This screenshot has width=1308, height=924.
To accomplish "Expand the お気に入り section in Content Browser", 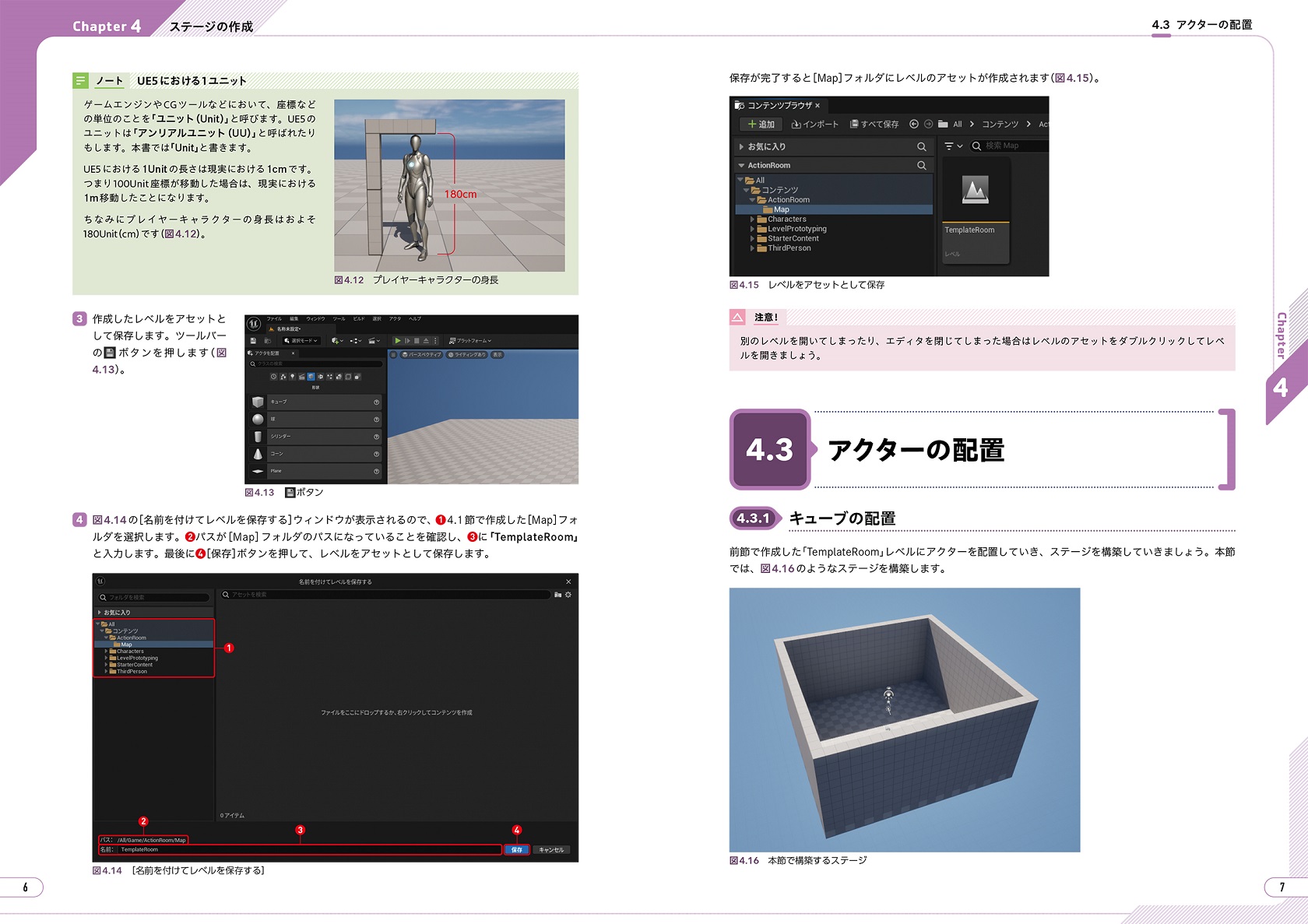I will coord(741,146).
